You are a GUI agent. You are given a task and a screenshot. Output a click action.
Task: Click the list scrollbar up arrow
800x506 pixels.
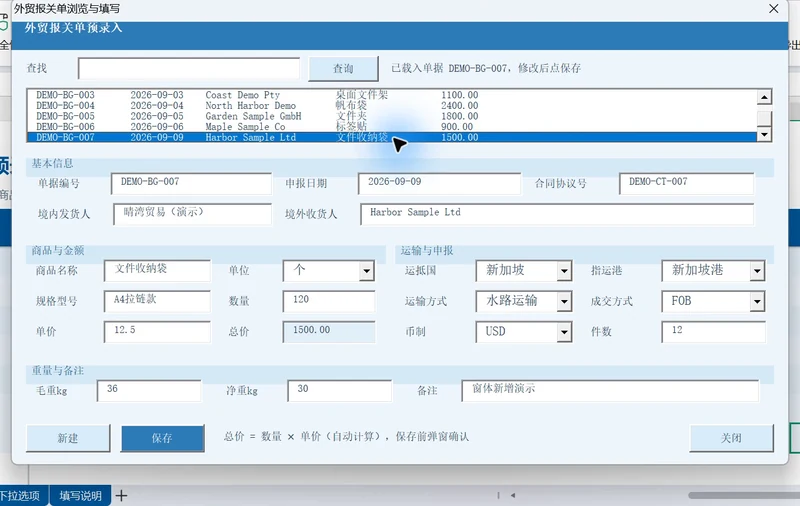[764, 96]
